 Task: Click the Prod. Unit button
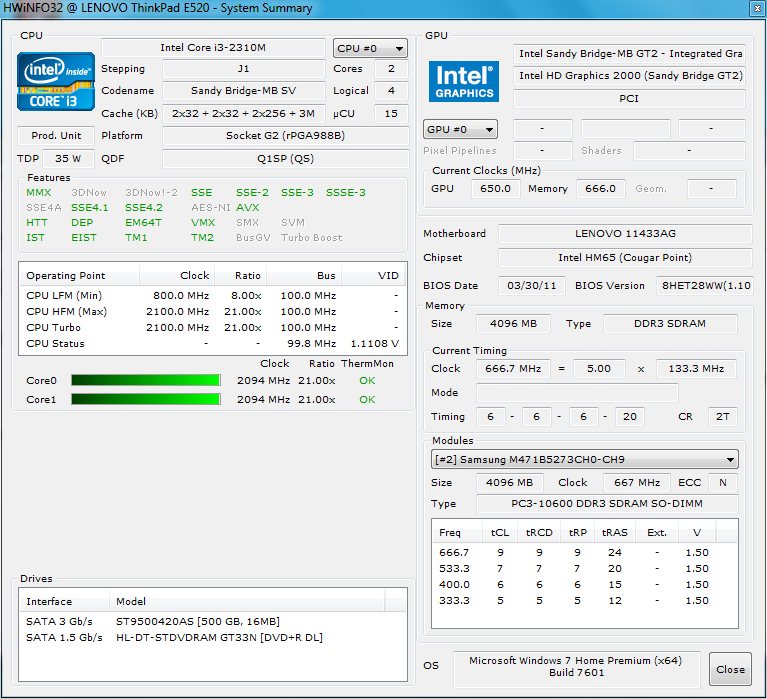coord(56,136)
